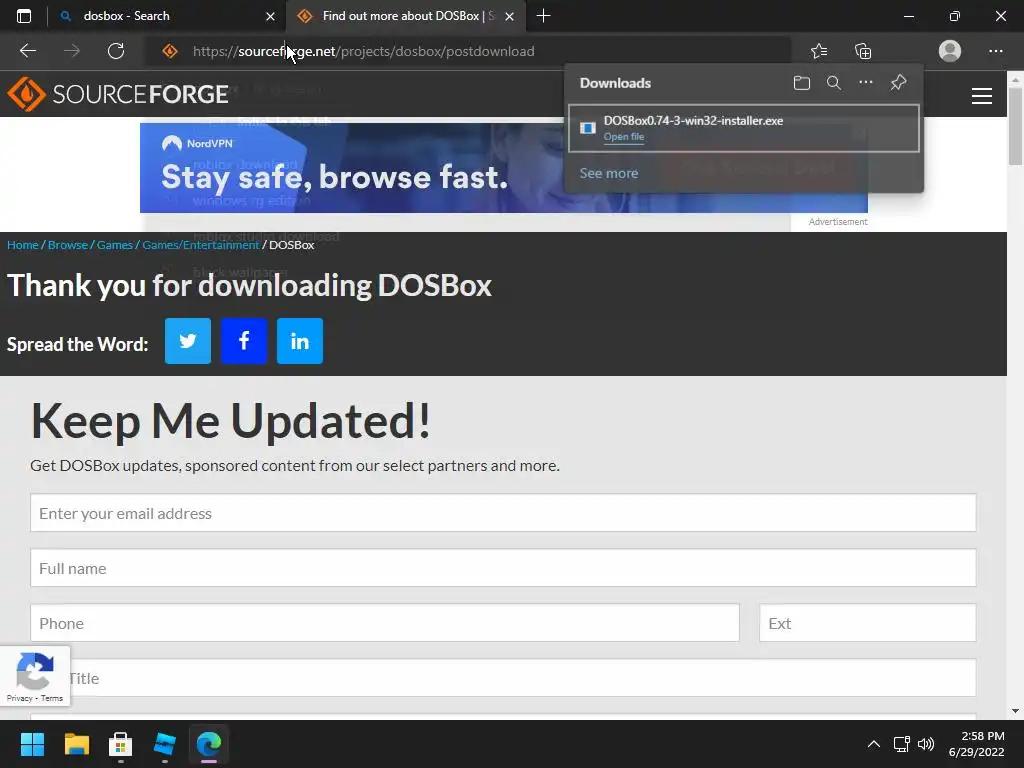Share on Twitter button
The image size is (1024, 768).
coord(188,341)
